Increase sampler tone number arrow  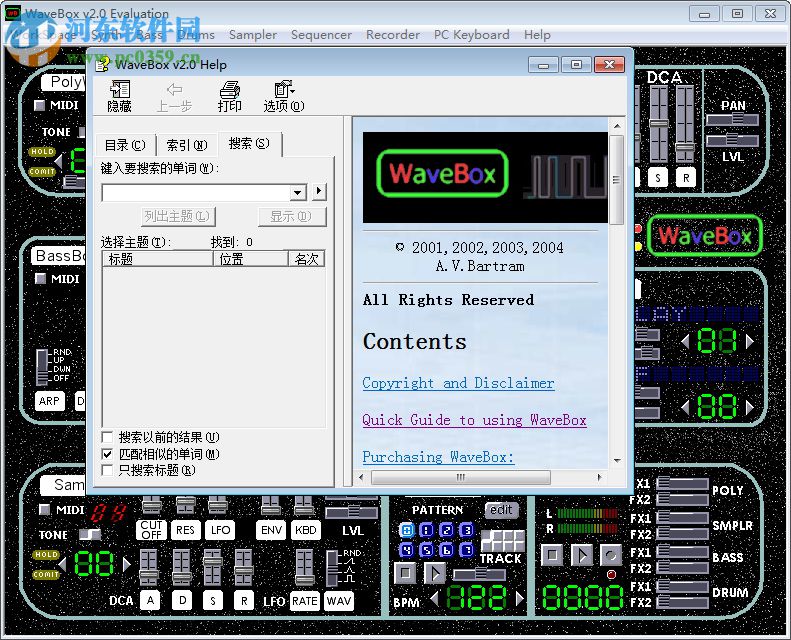(x=126, y=564)
